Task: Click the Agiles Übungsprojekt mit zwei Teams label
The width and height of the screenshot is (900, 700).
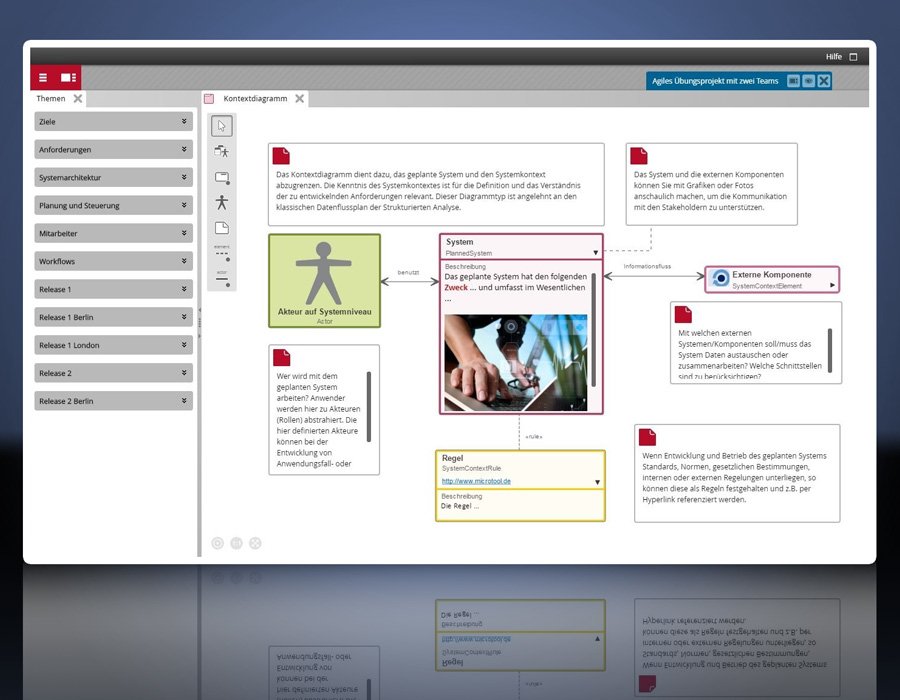Action: [715, 81]
